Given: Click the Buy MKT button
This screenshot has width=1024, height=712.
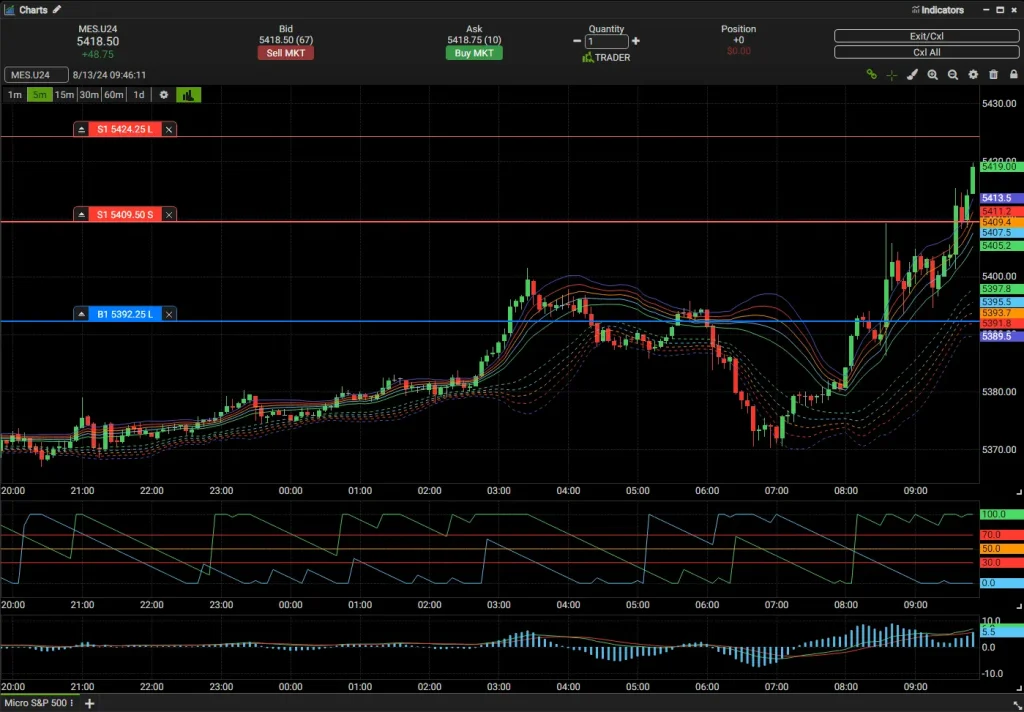Looking at the screenshot, I should (473, 52).
